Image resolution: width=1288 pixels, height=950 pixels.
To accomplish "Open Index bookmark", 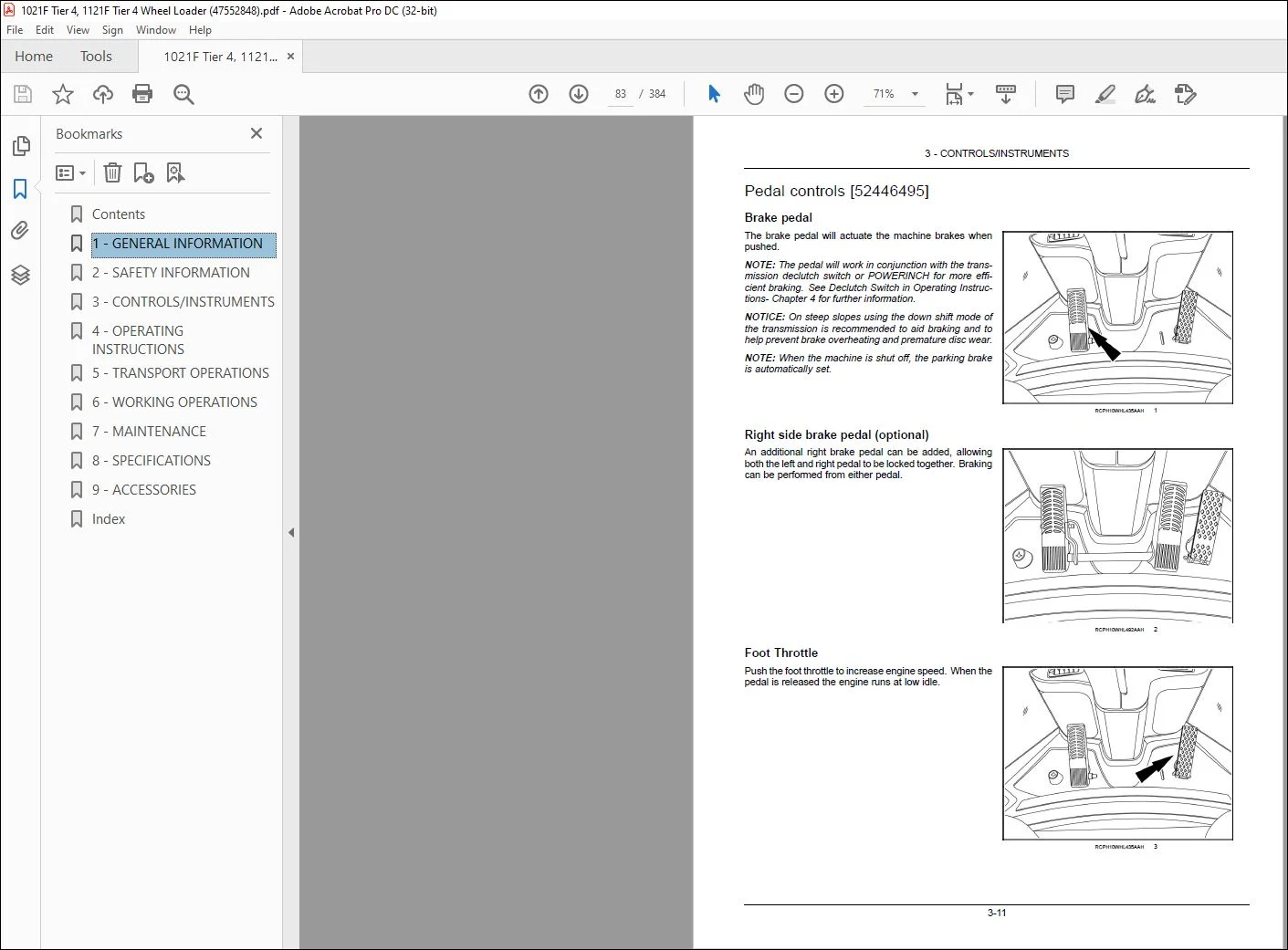I will [109, 519].
